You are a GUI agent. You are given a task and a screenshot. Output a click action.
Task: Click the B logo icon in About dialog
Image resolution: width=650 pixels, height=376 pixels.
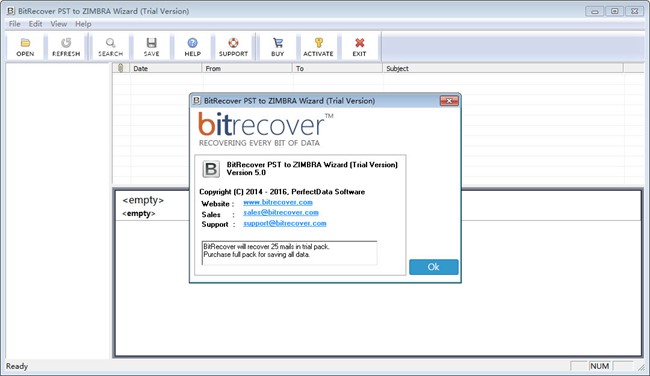211,169
